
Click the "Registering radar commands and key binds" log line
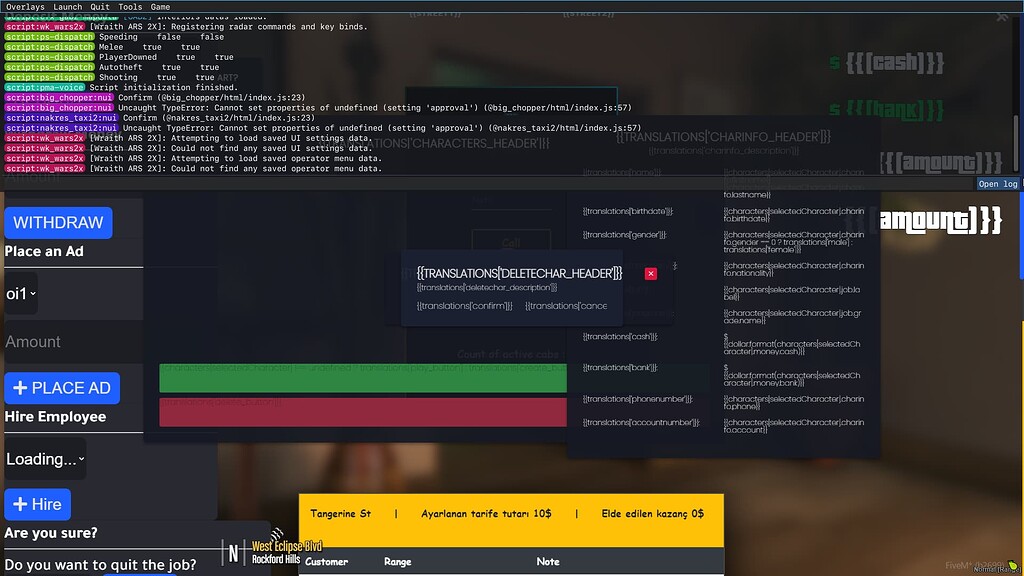coord(229,27)
